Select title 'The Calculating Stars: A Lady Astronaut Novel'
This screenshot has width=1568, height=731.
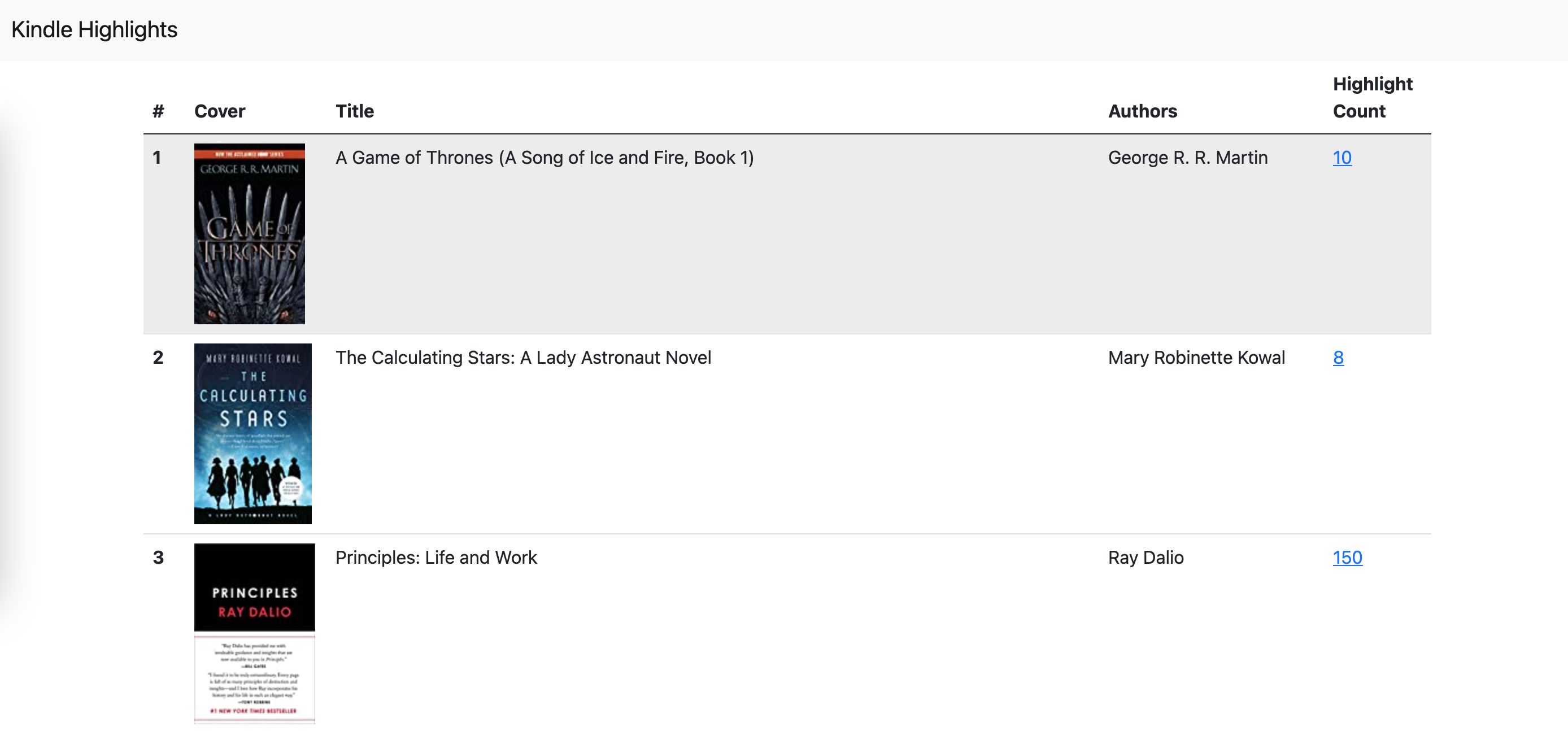[524, 357]
